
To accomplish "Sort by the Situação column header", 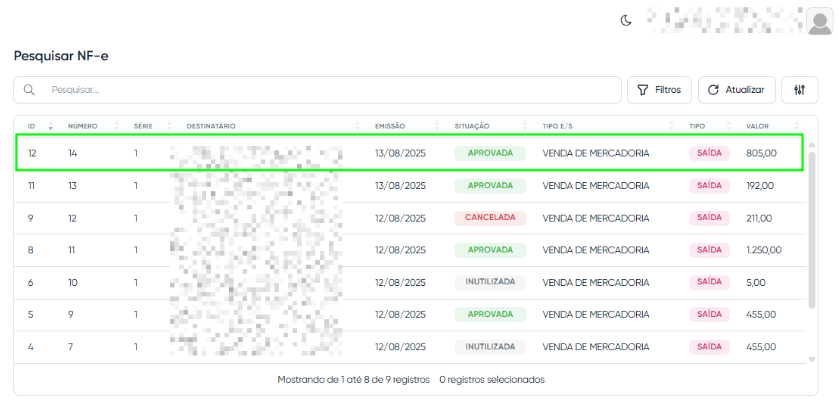I will (x=472, y=126).
